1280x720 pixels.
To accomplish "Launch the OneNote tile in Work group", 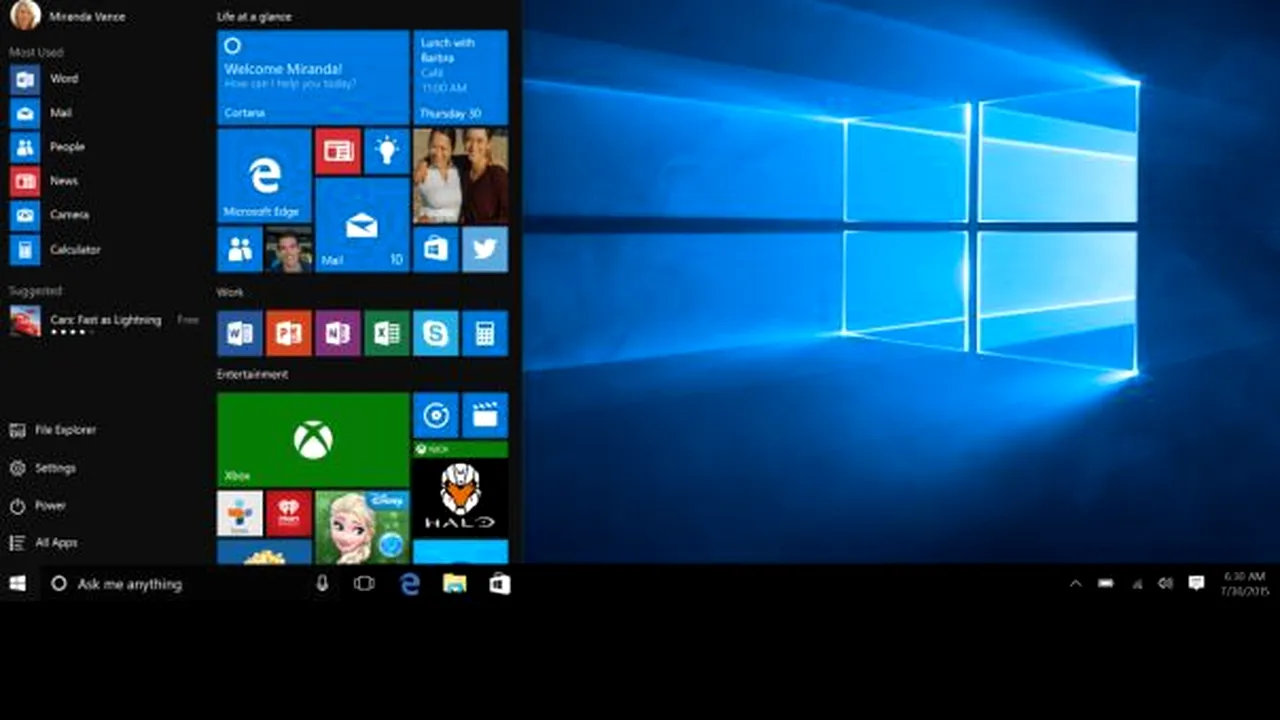I will (338, 333).
